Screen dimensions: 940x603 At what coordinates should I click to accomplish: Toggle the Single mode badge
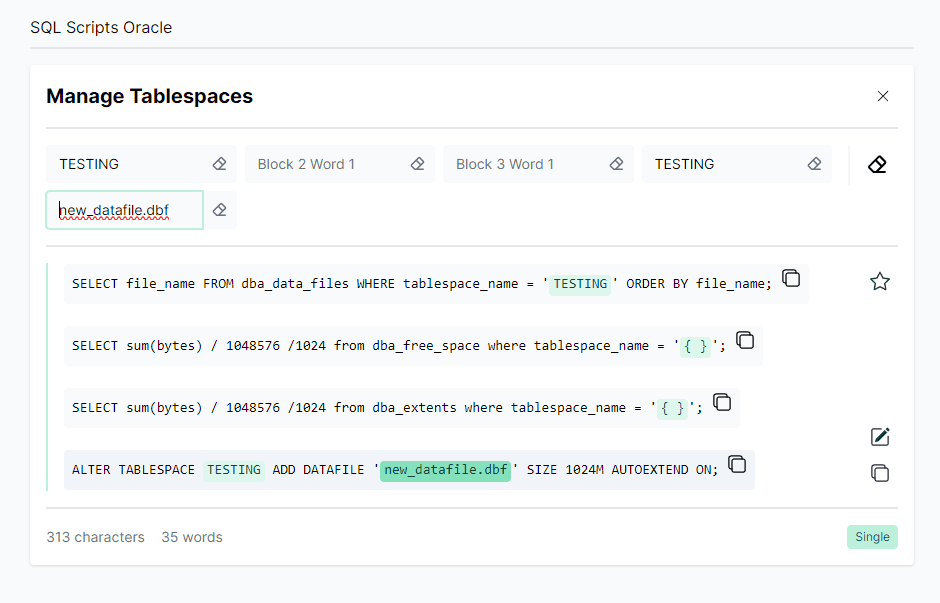click(872, 536)
